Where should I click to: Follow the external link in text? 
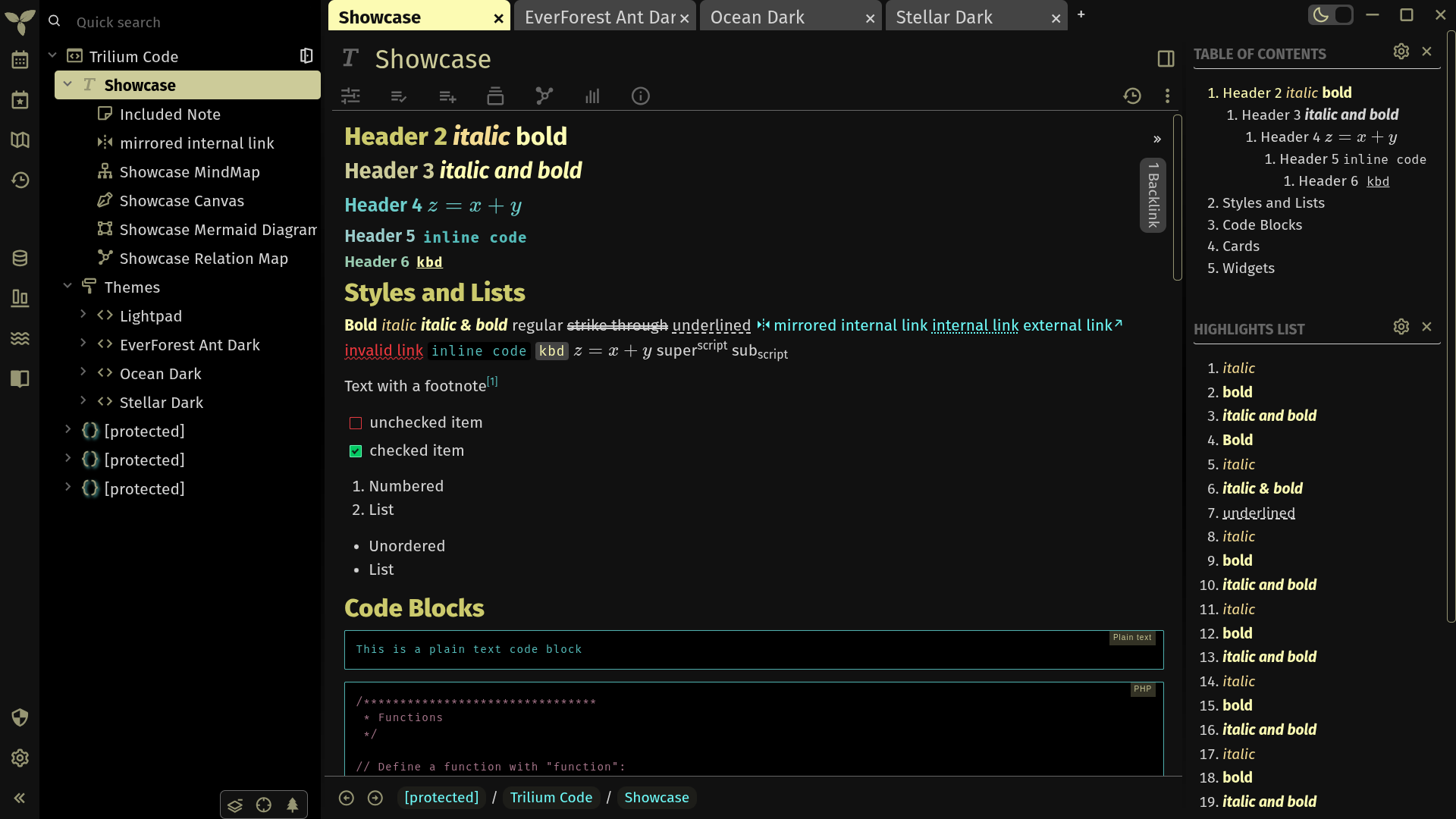[x=1072, y=325]
